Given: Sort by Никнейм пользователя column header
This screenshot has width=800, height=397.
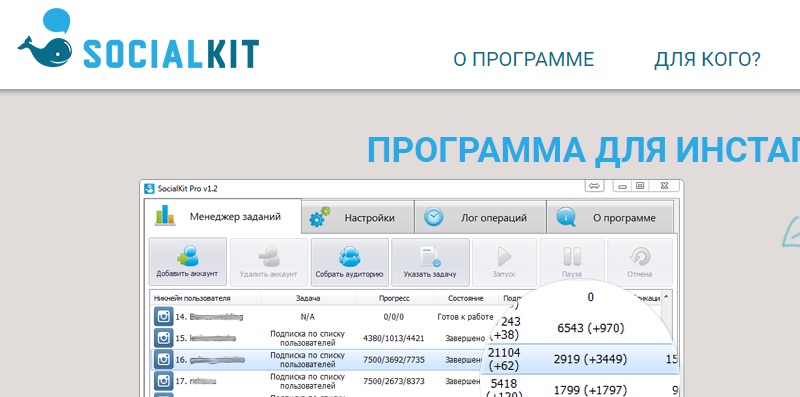Looking at the screenshot, I should pos(192,298).
